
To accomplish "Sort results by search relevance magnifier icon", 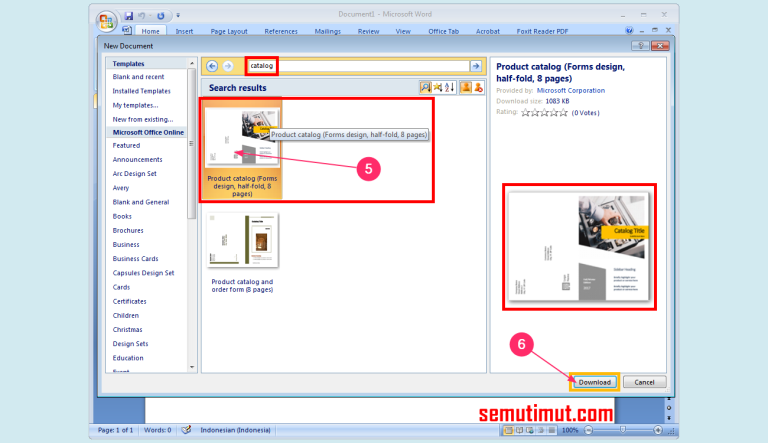I will (425, 87).
